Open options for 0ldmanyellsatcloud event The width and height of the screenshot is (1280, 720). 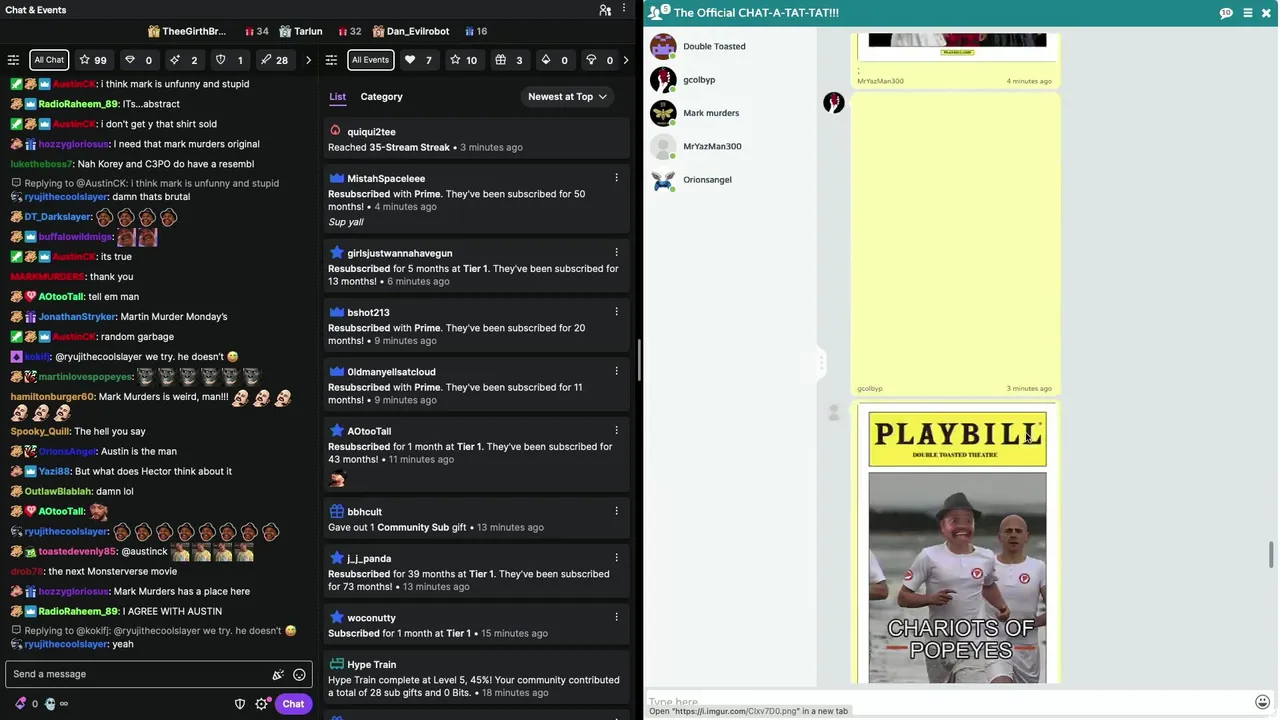click(x=616, y=371)
